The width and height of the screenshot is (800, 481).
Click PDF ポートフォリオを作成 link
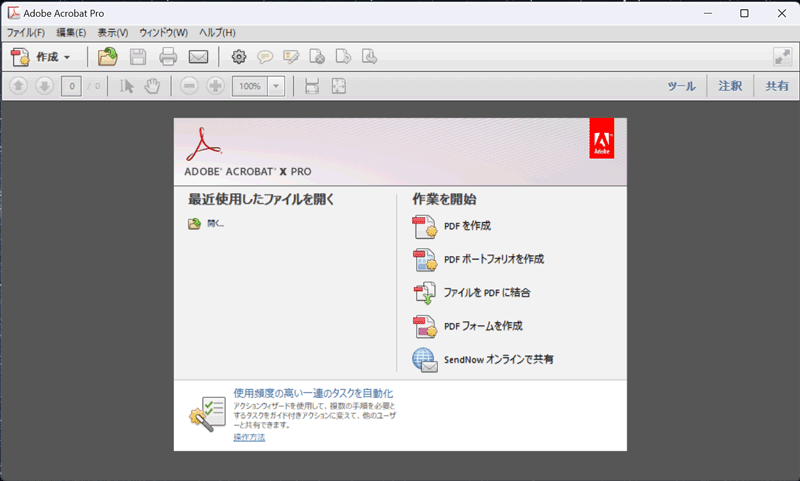[494, 259]
